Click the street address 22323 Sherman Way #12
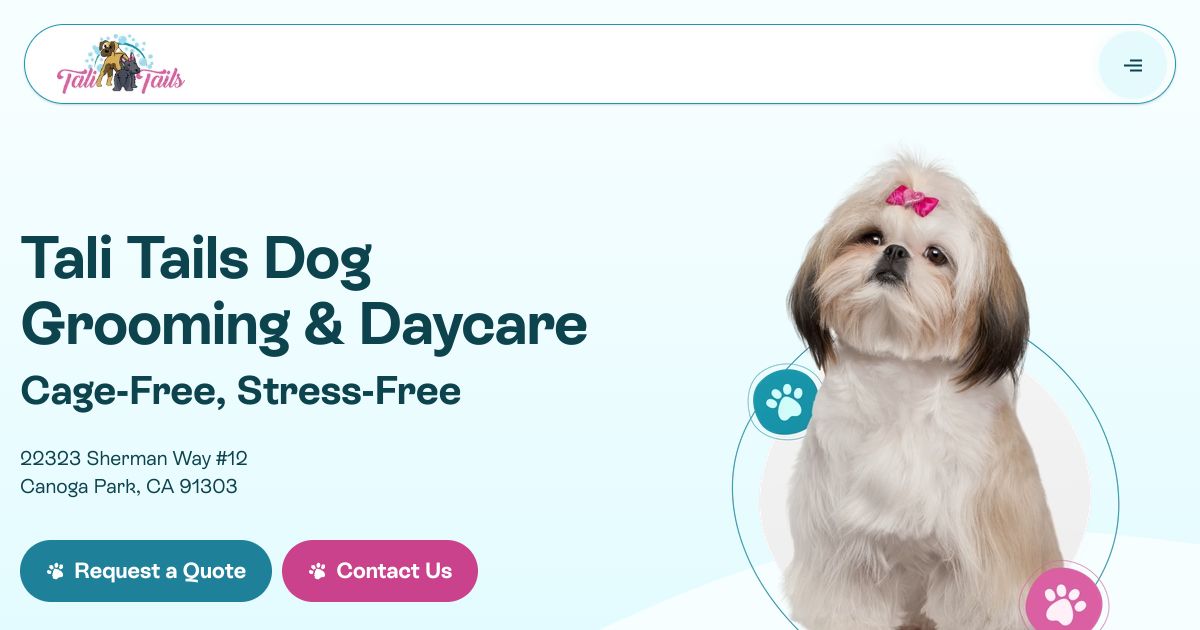This screenshot has height=630, width=1200. pyautogui.click(x=134, y=458)
